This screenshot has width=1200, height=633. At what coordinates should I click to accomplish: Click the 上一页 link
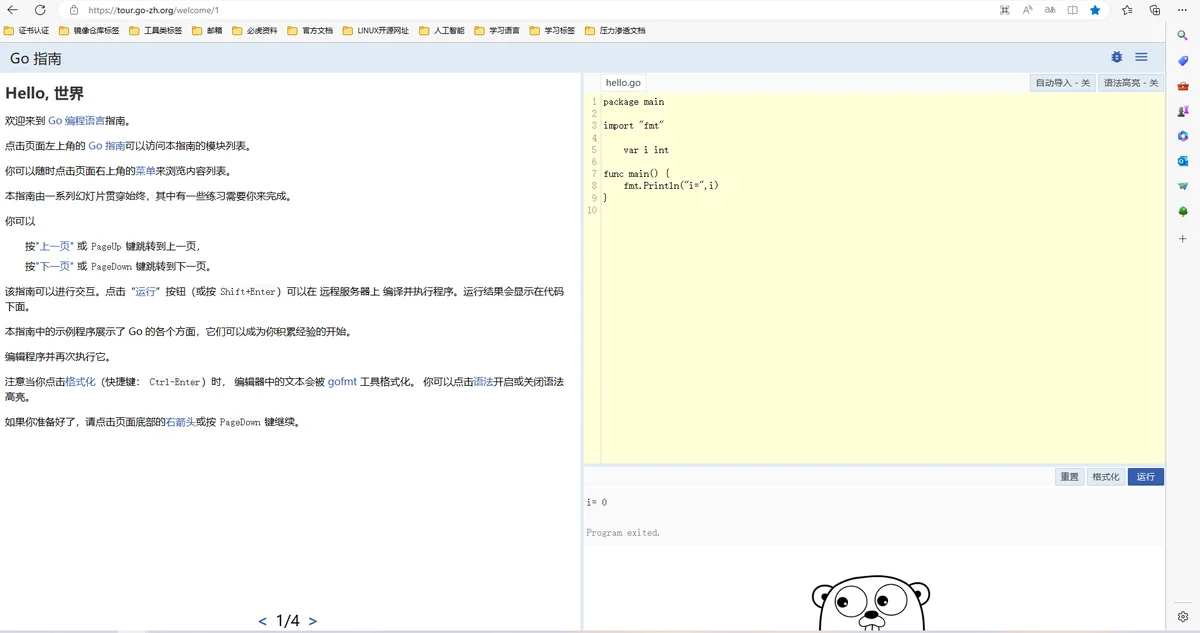54,246
